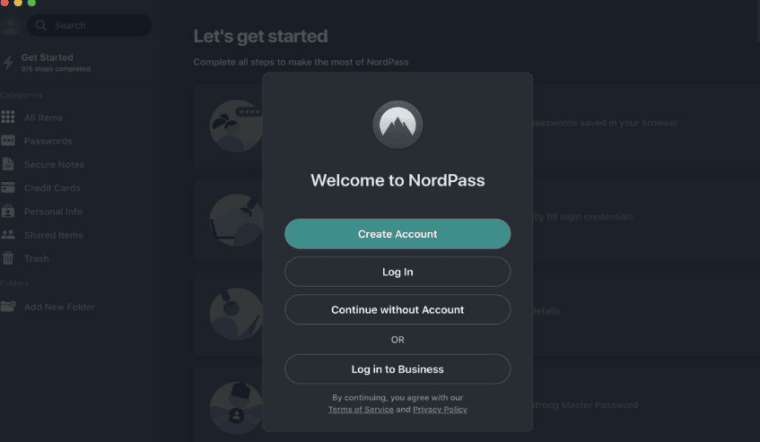Click the Search field in sidebar
Viewport: 760px width, 442px height.
[x=89, y=25]
